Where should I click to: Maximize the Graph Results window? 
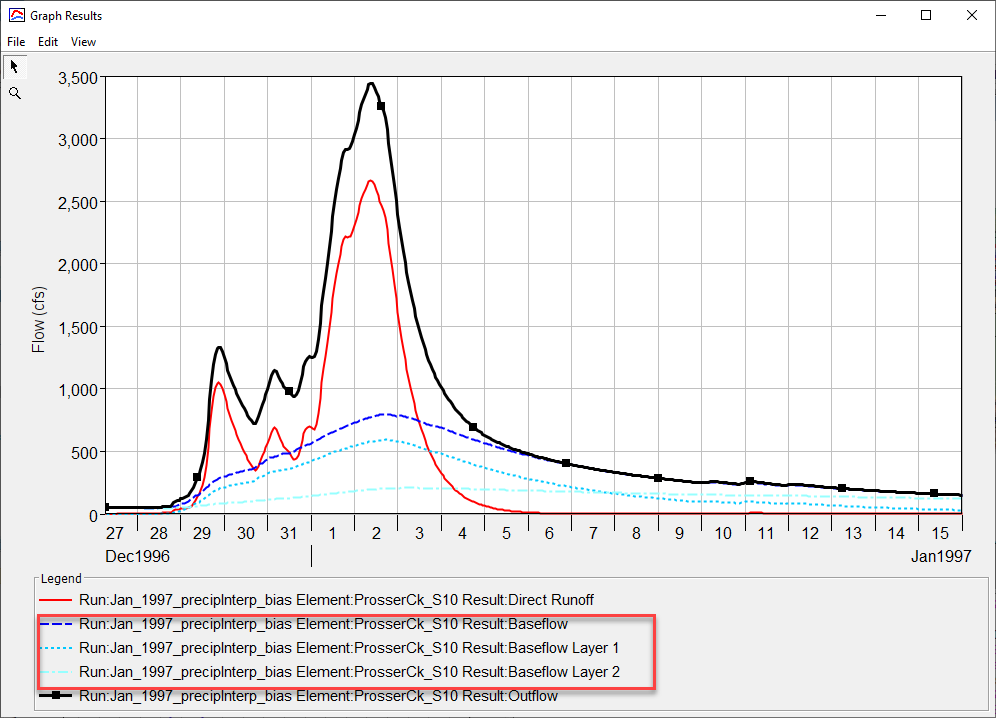click(926, 15)
